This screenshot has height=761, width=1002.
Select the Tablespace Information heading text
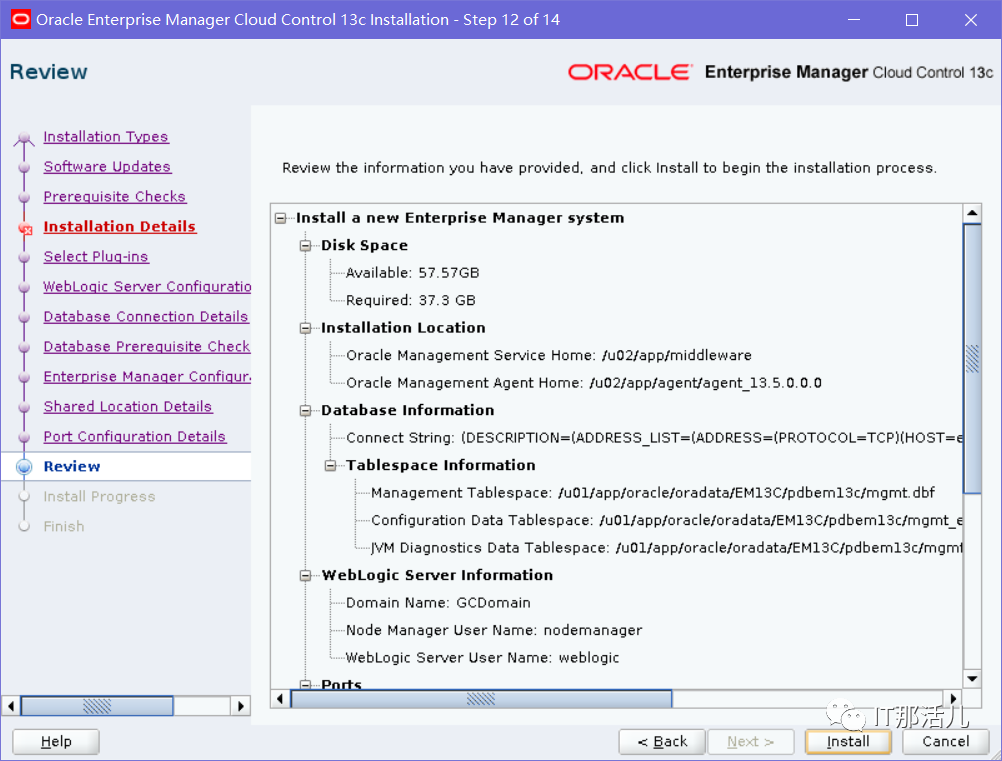pos(441,466)
